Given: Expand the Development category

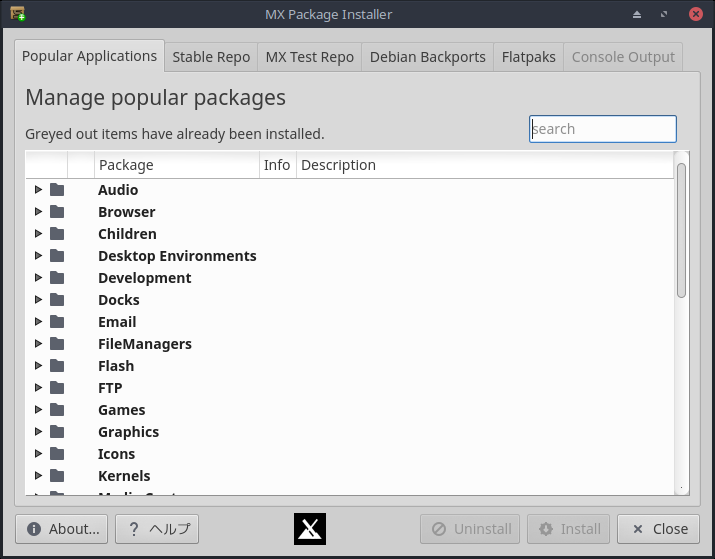Looking at the screenshot, I should coord(38,278).
